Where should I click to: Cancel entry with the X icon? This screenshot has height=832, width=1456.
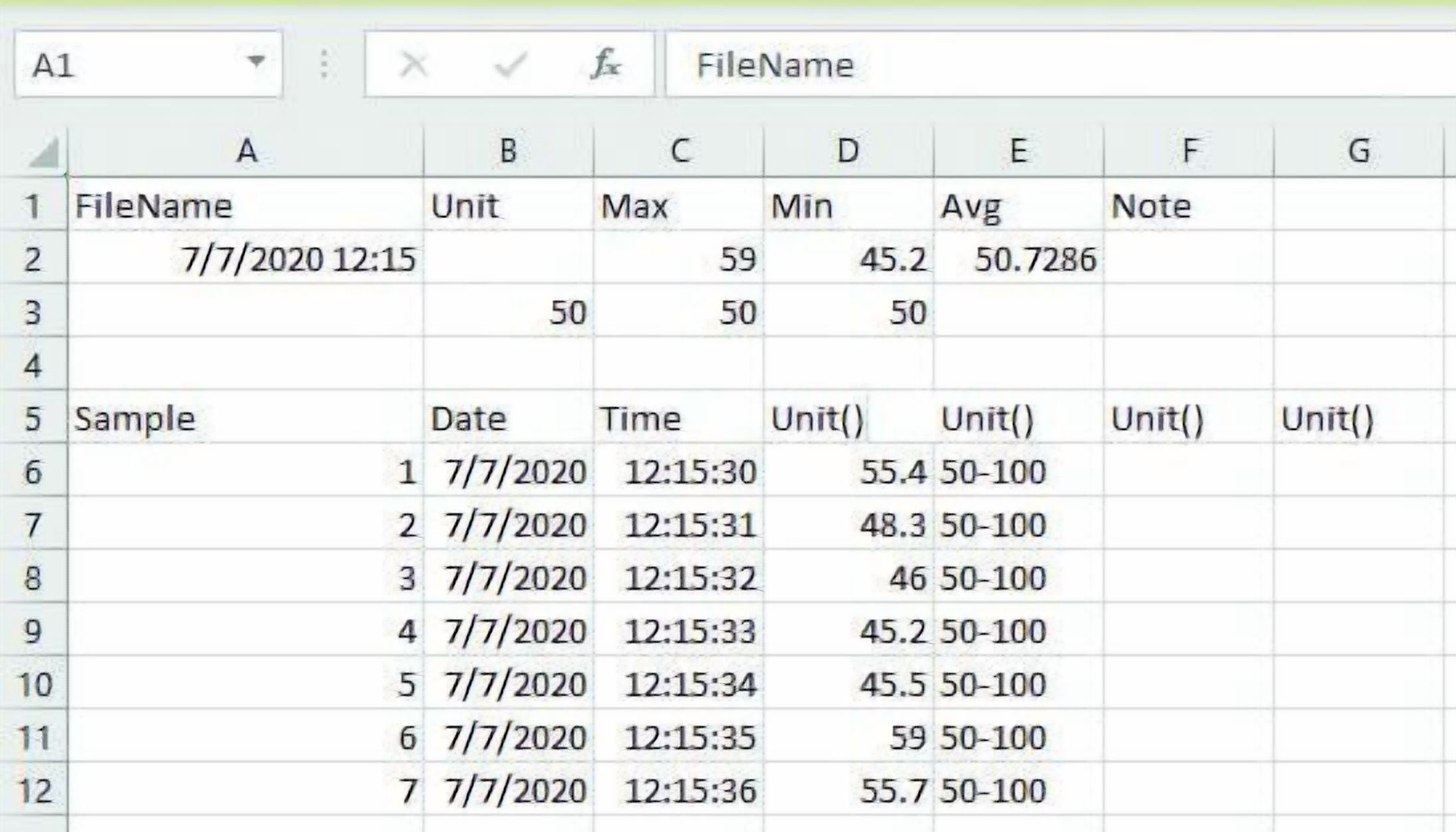pos(414,64)
